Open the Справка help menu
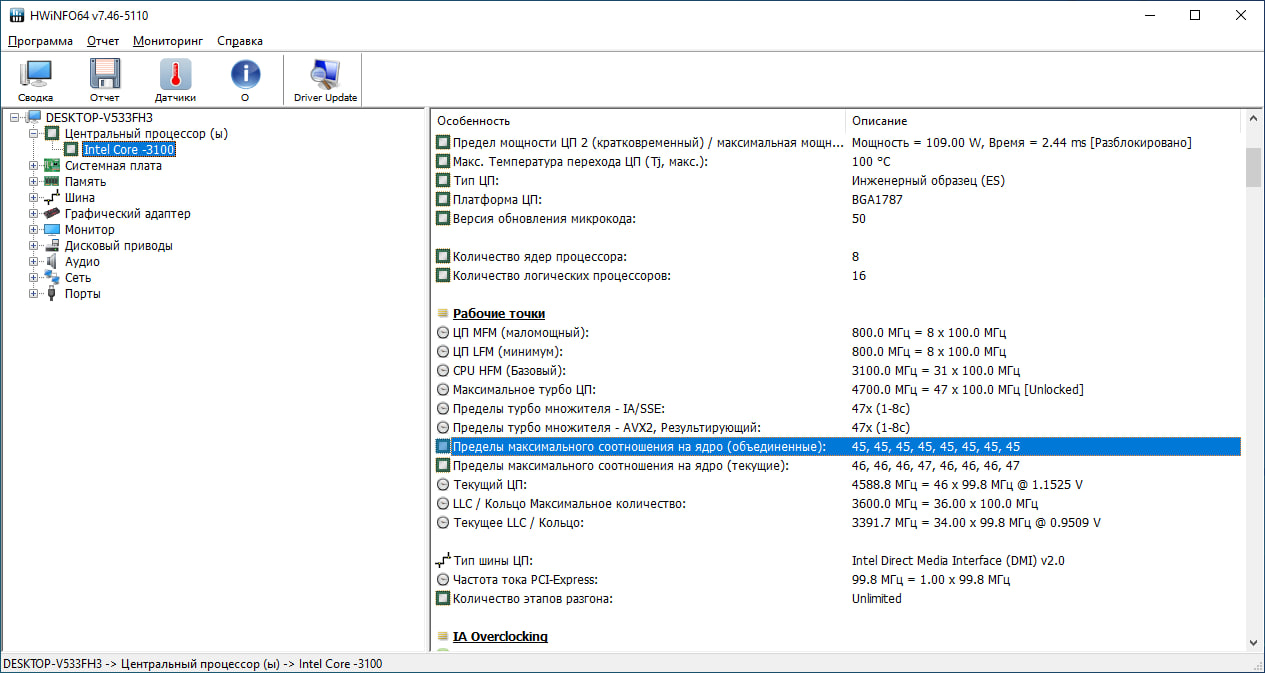The image size is (1265, 673). click(x=240, y=41)
